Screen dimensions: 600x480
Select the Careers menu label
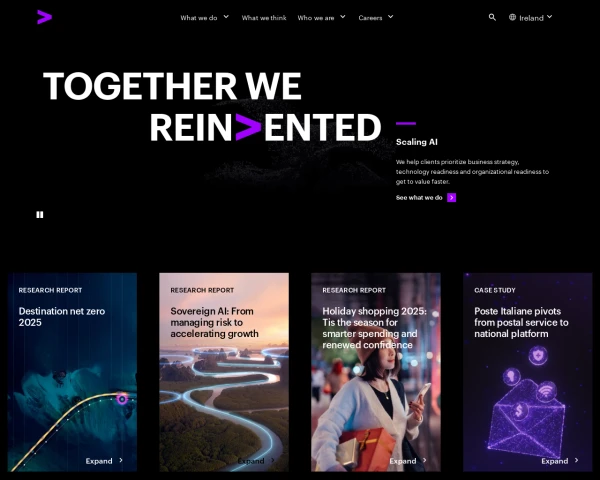[x=370, y=18]
